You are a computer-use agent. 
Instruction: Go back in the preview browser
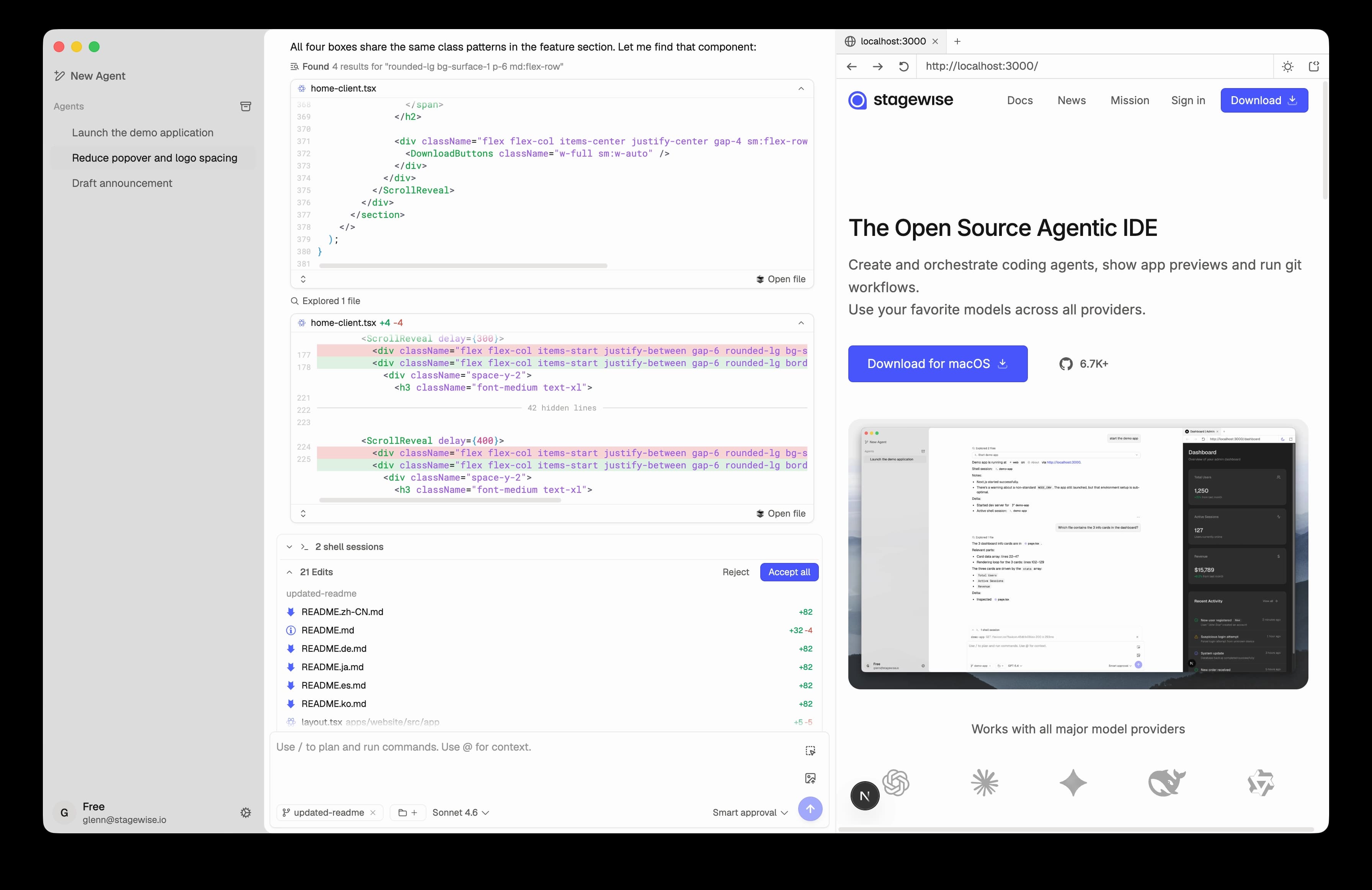[x=851, y=66]
